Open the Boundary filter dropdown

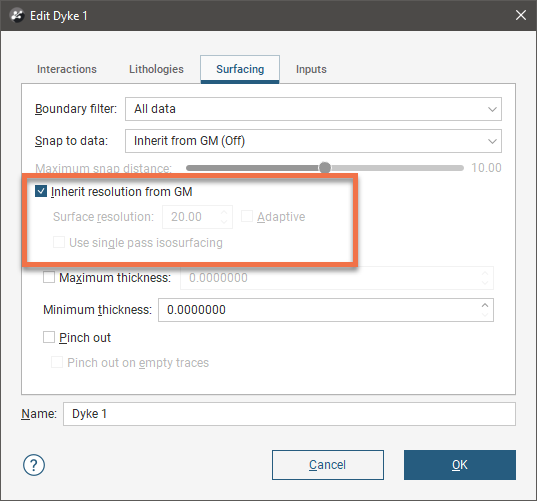[x=313, y=109]
